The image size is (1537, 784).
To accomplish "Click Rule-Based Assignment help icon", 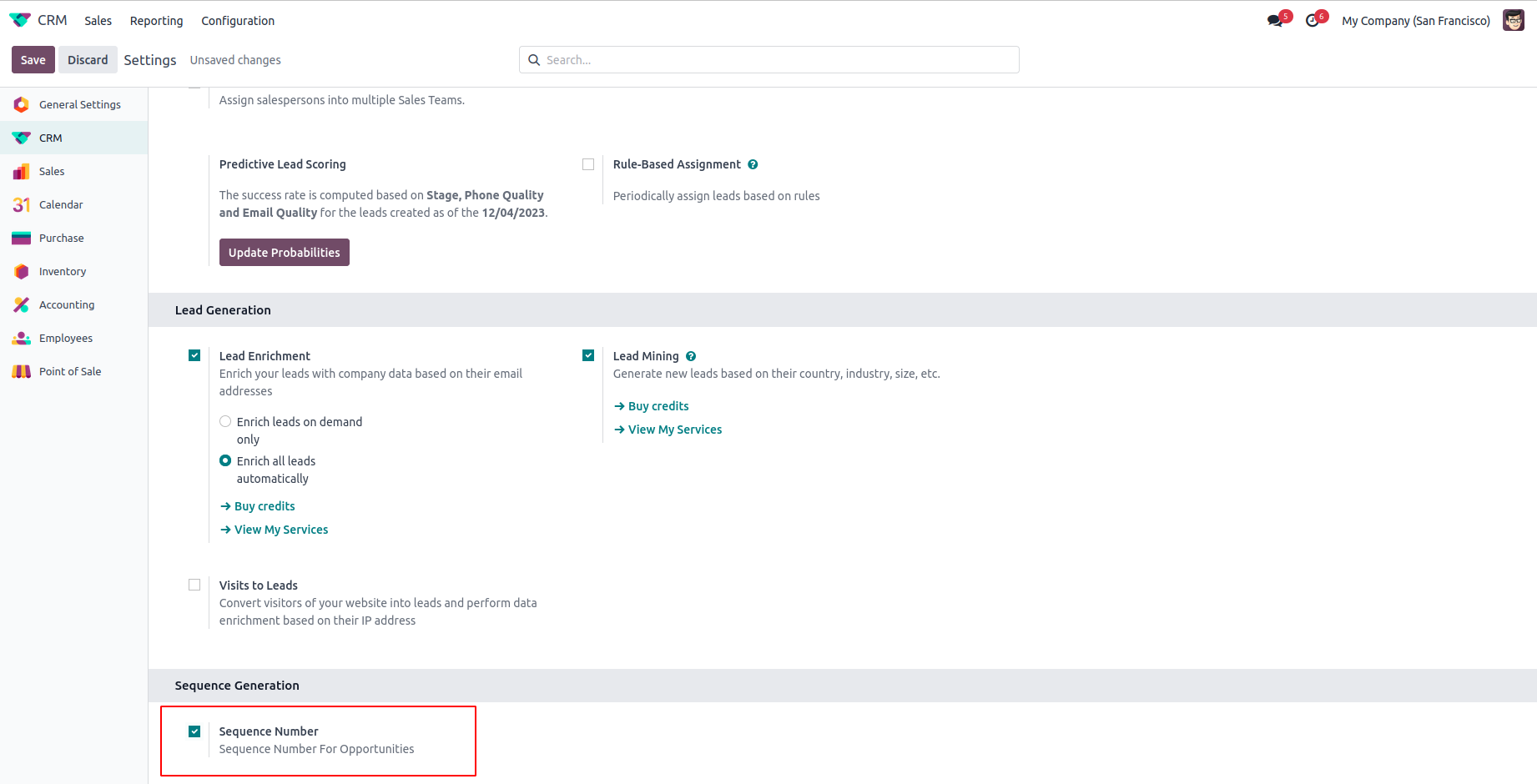I will coord(753,164).
